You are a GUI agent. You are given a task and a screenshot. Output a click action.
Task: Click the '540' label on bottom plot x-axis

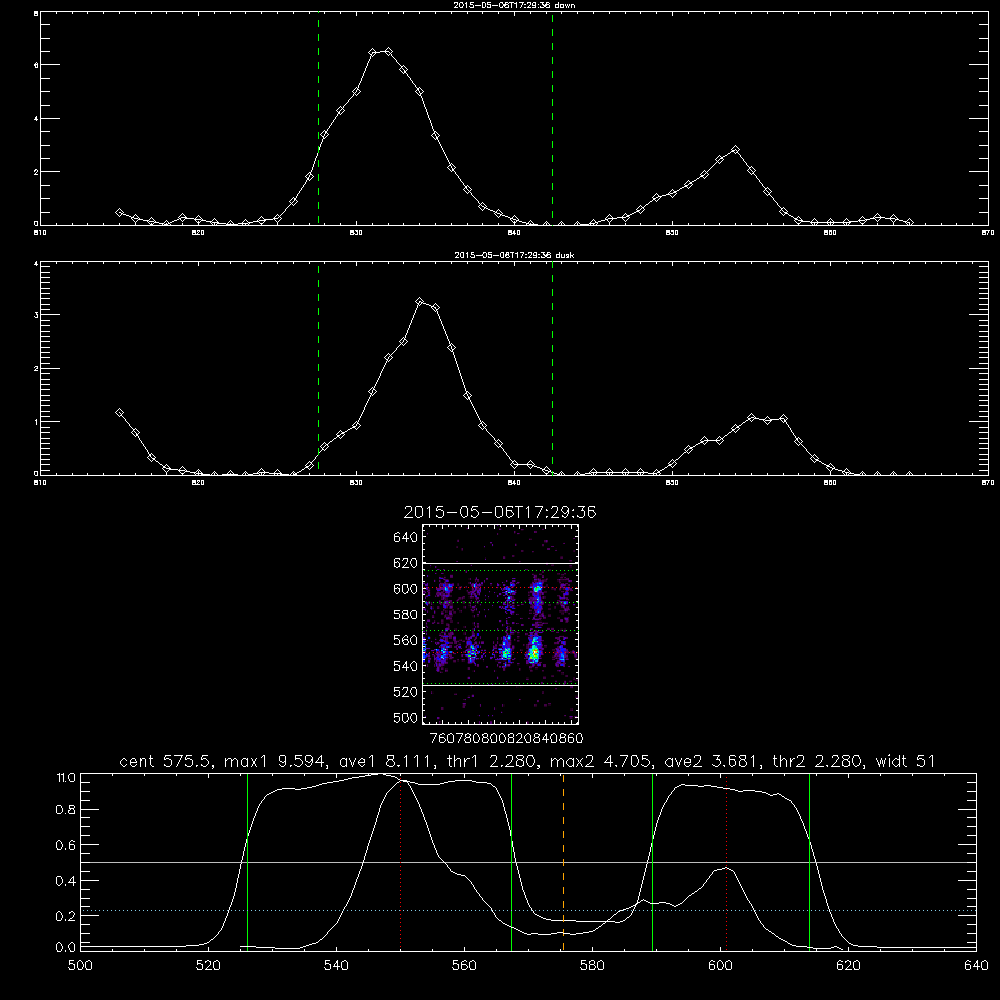[x=336, y=966]
